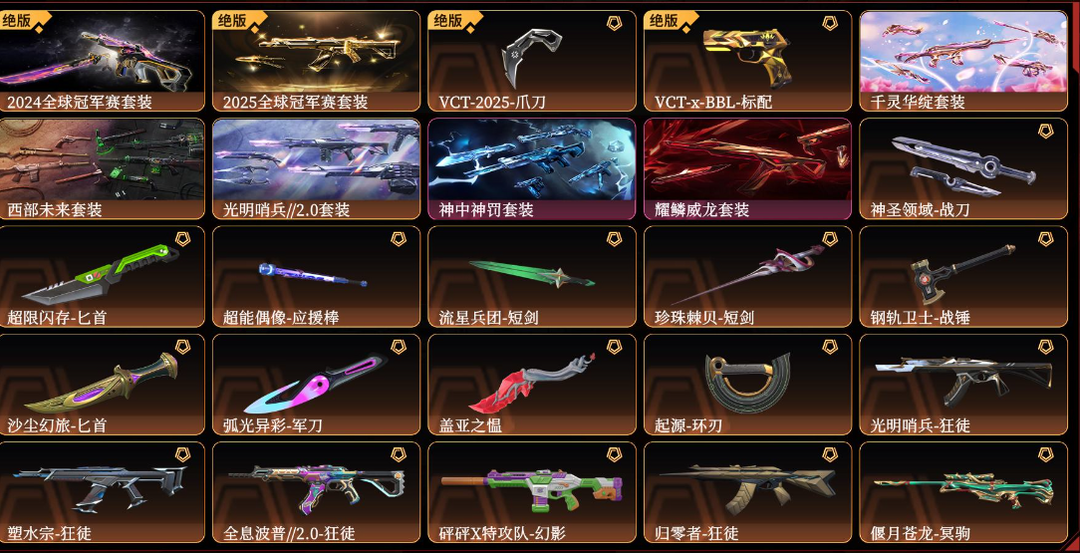1080x553 pixels.
Task: Choose the 西部未来套装 bundle card
Action: click(x=102, y=169)
